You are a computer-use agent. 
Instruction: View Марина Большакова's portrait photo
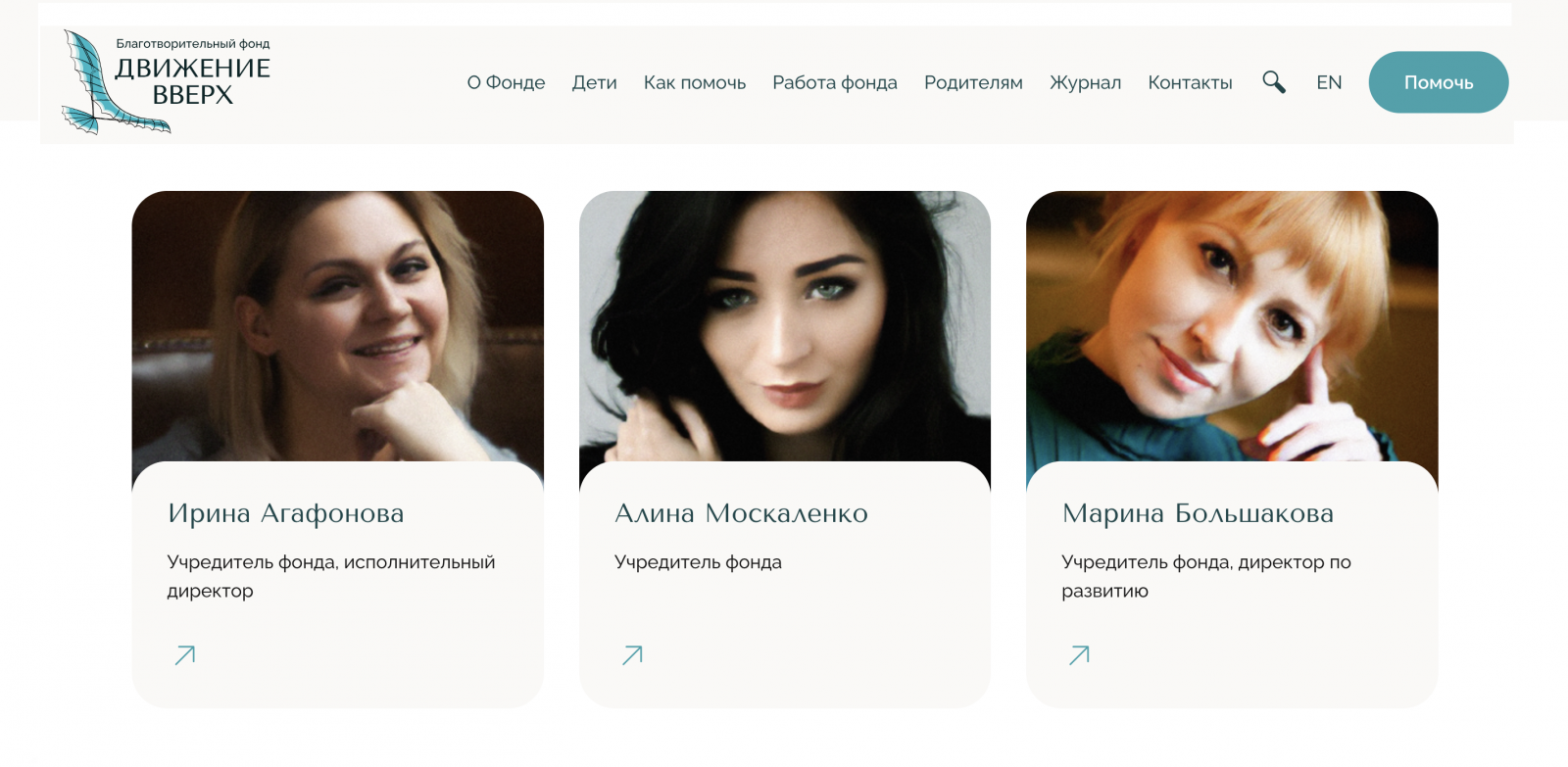pyautogui.click(x=1232, y=328)
